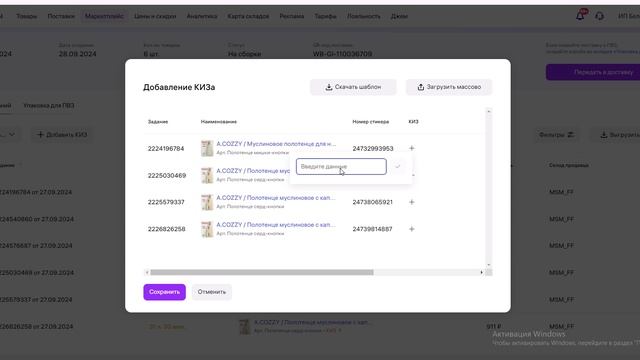Click the Передать в доставку button

click(594, 72)
